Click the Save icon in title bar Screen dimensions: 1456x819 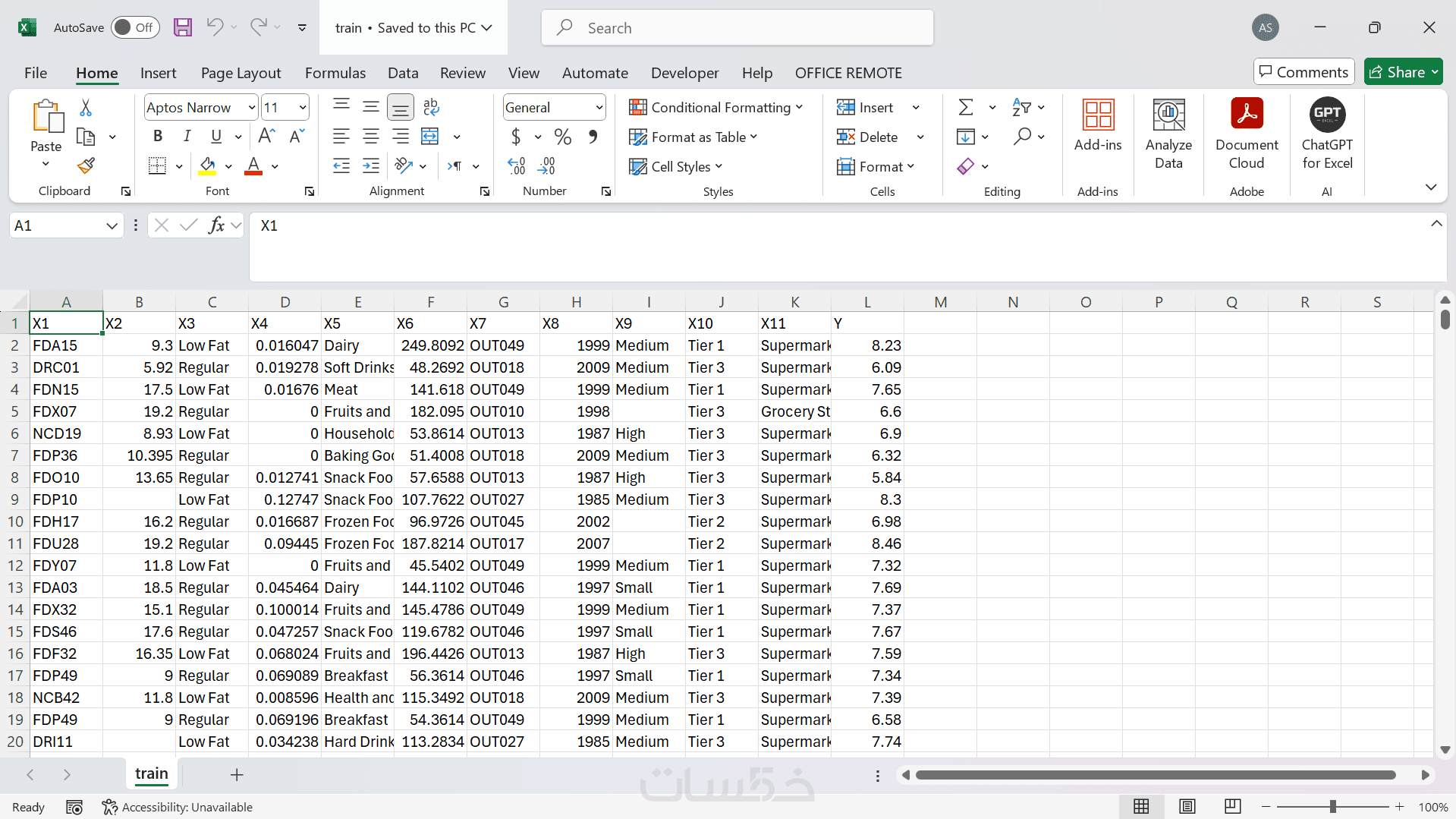(x=183, y=27)
